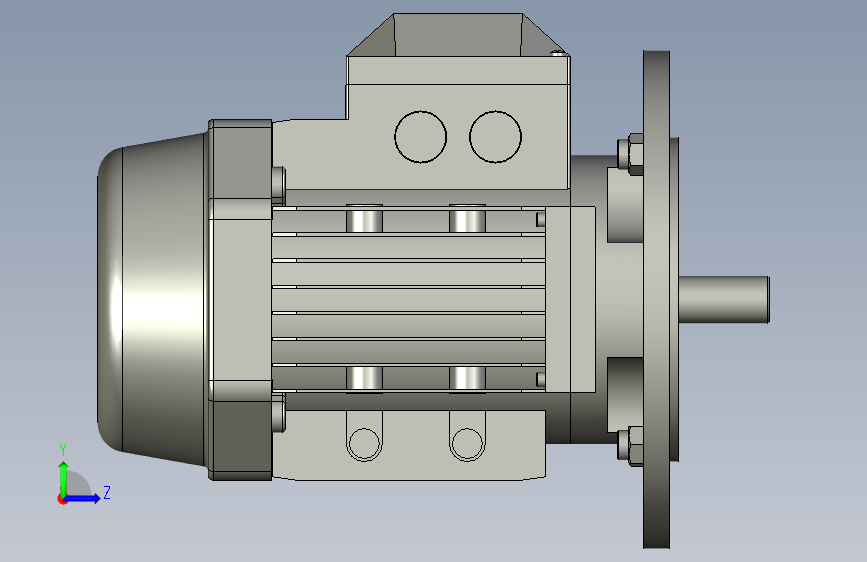Select the terminal box lid on top
Image resolution: width=867 pixels, height=562 pixels.
pos(458,49)
